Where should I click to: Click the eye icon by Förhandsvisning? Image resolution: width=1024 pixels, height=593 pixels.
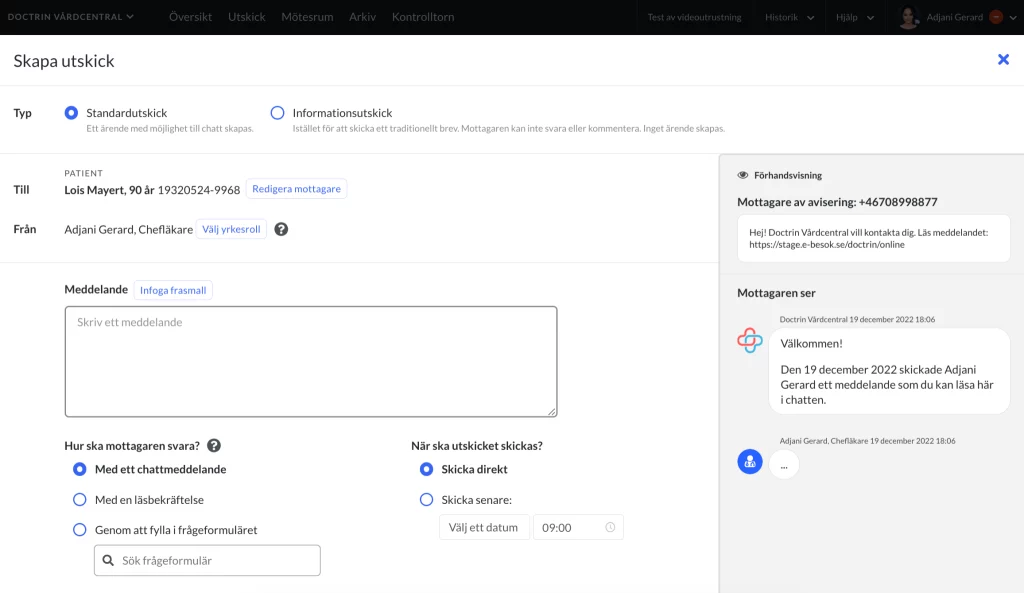743,175
